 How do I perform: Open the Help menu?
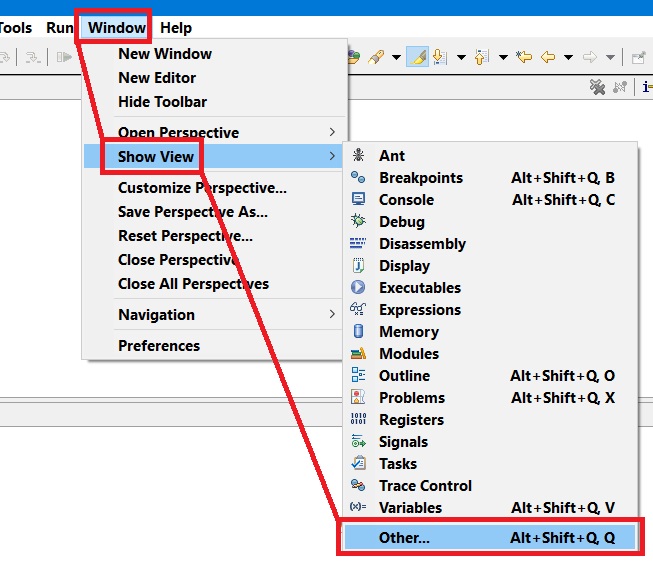click(176, 28)
